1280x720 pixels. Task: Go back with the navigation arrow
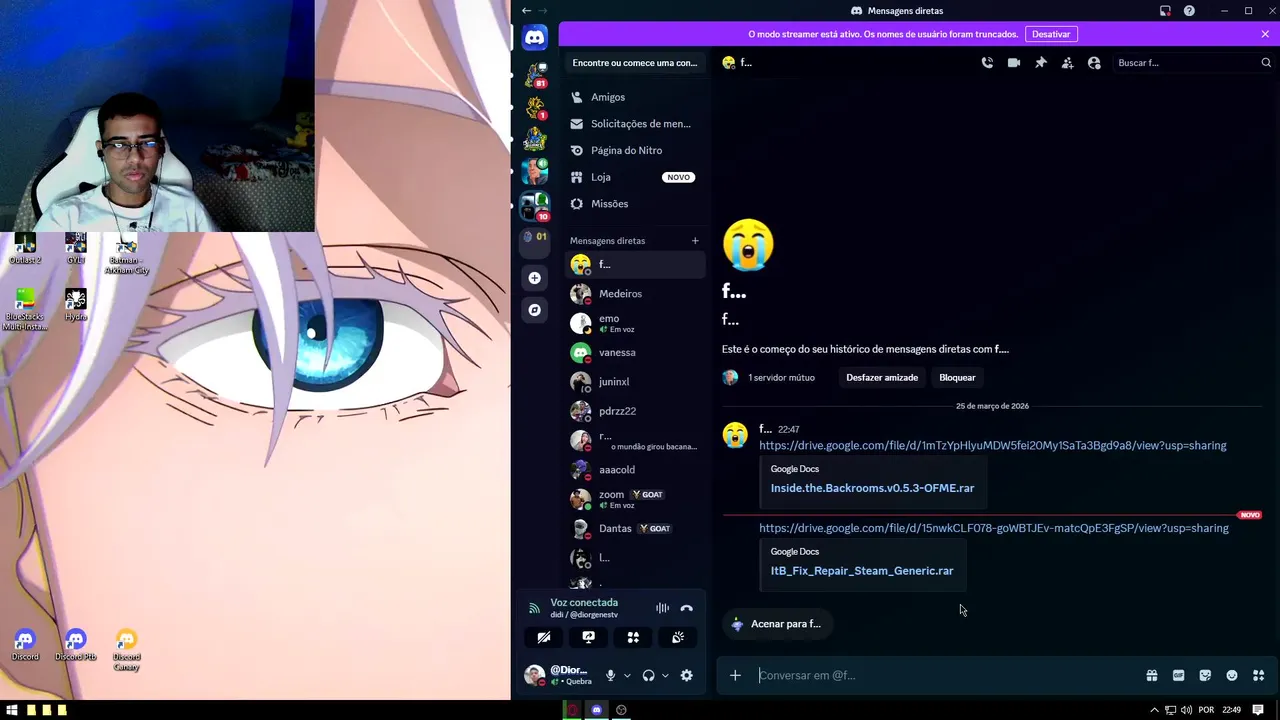click(526, 11)
